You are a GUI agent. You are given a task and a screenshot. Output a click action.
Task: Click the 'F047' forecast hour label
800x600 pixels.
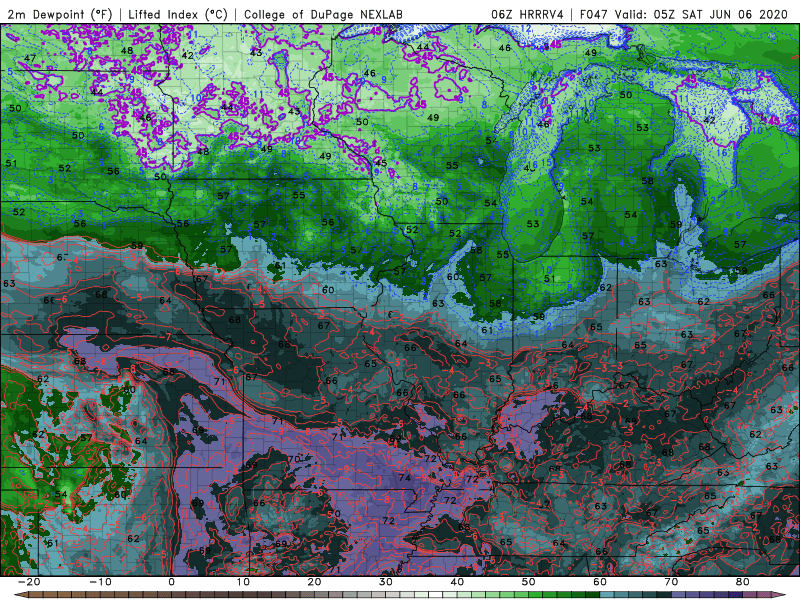(x=593, y=14)
